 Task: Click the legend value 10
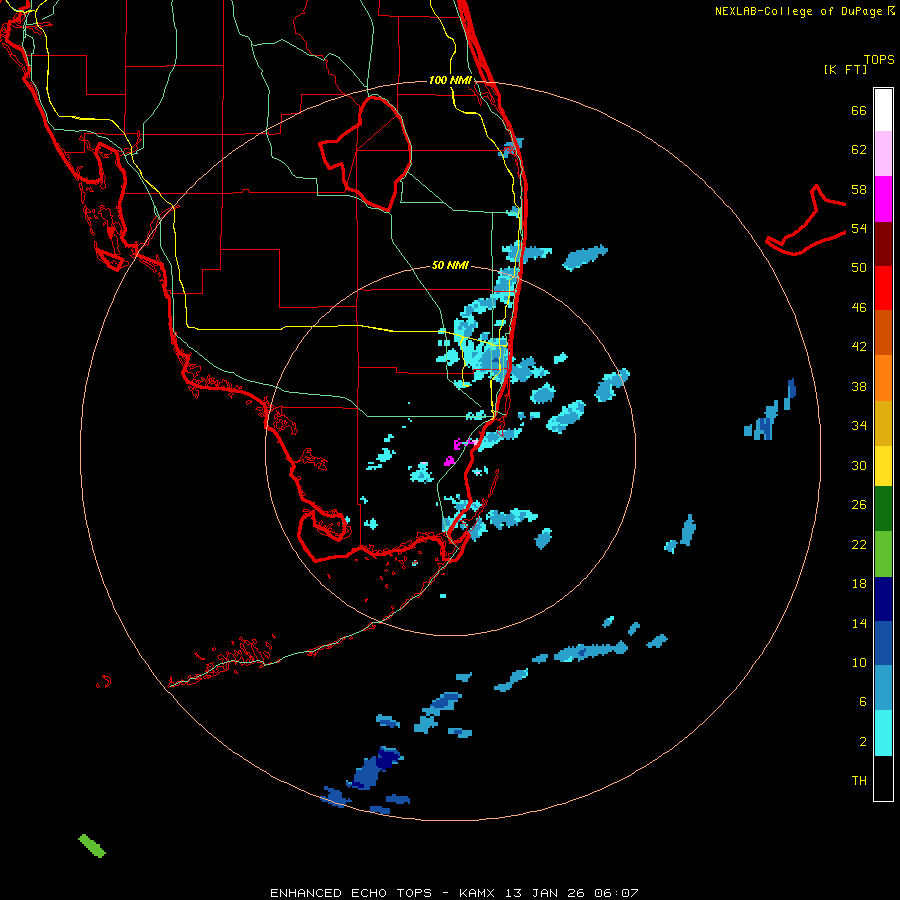pos(859,662)
